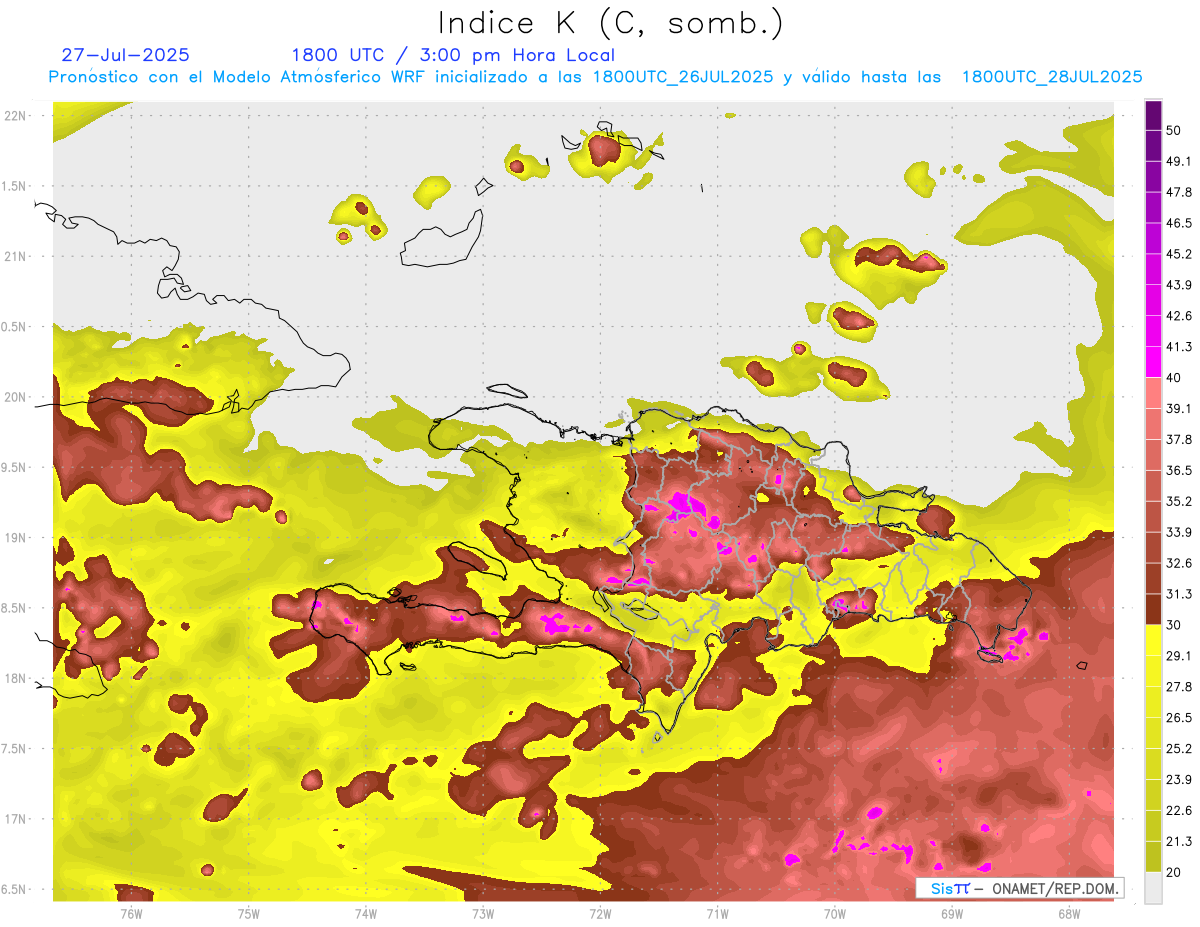Click the legend value '50'
Viewport: 1200px width, 927px height.
point(1173,130)
